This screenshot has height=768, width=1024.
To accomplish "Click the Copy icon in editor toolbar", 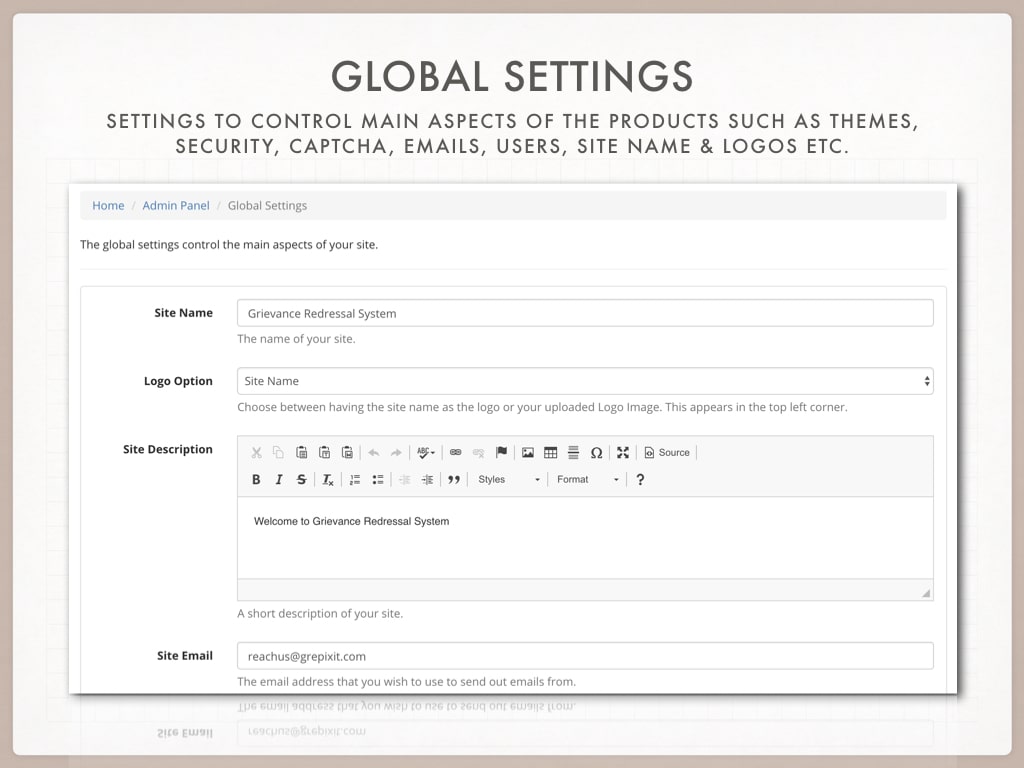I will [x=278, y=453].
